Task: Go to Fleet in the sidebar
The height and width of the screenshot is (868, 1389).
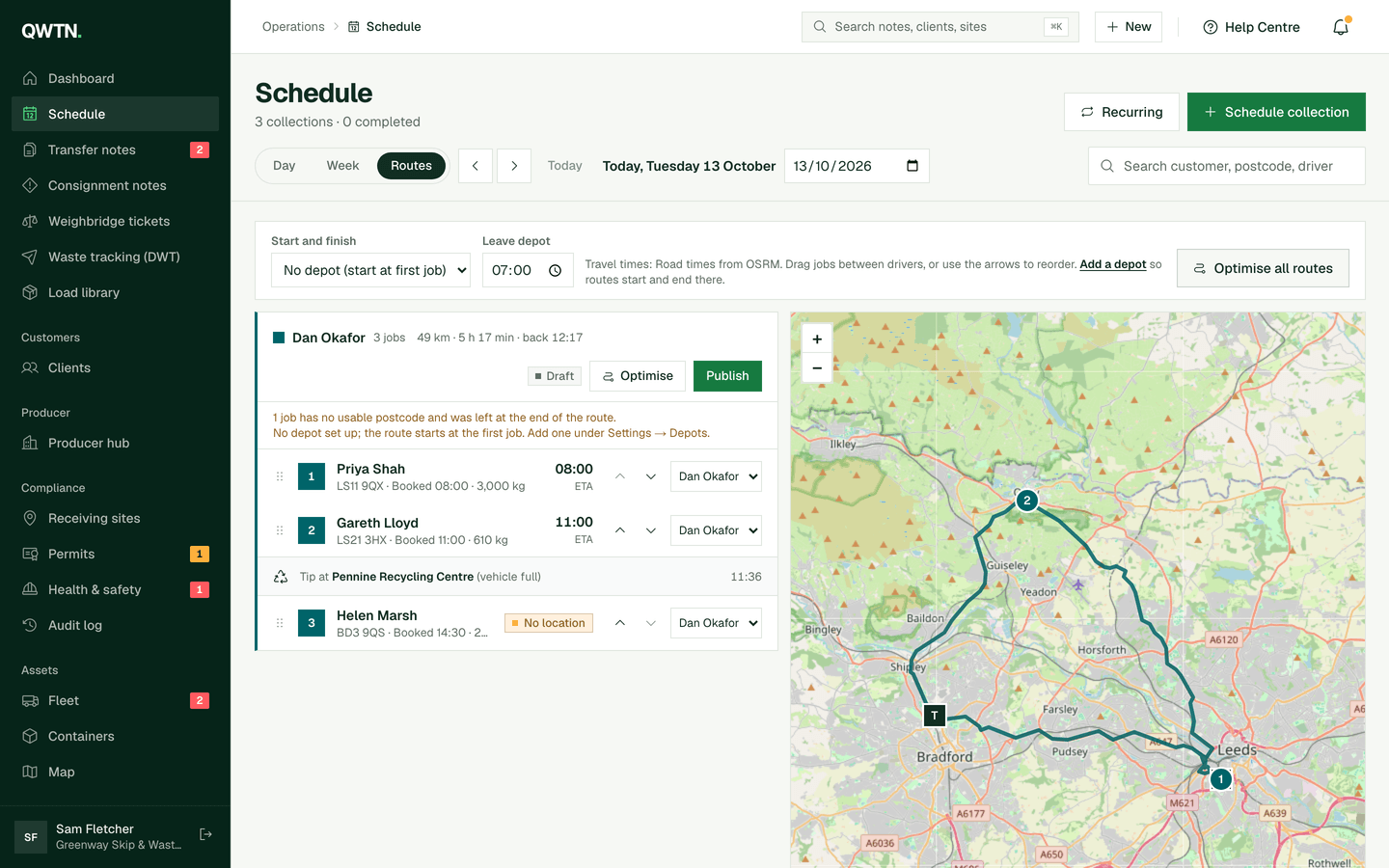Action: click(115, 700)
